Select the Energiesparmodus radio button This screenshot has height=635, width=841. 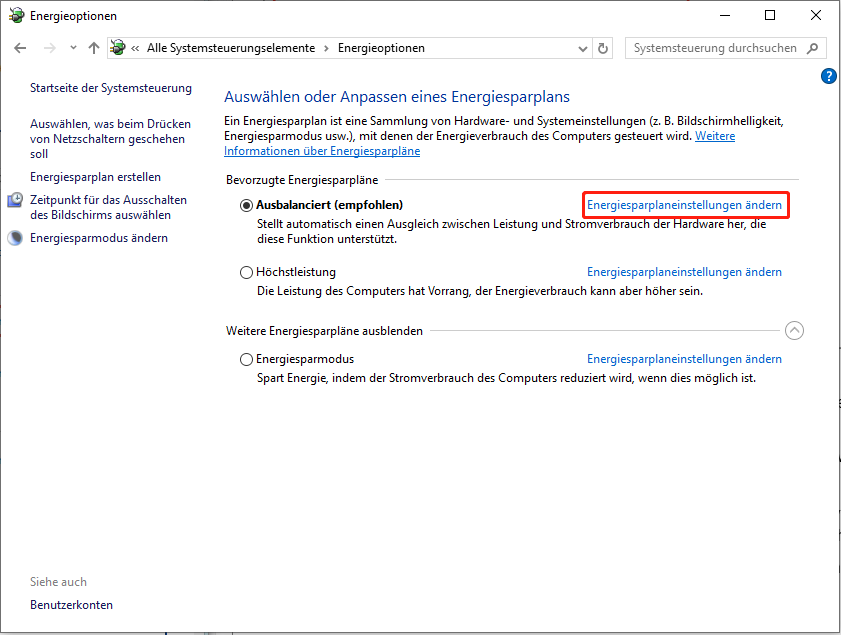click(246, 359)
